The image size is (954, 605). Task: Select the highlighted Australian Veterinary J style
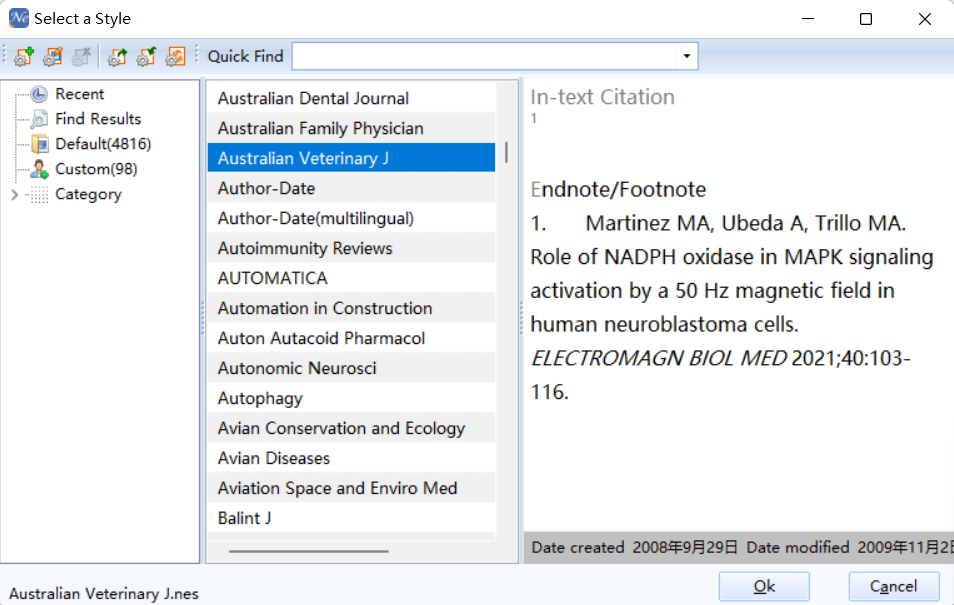(351, 158)
